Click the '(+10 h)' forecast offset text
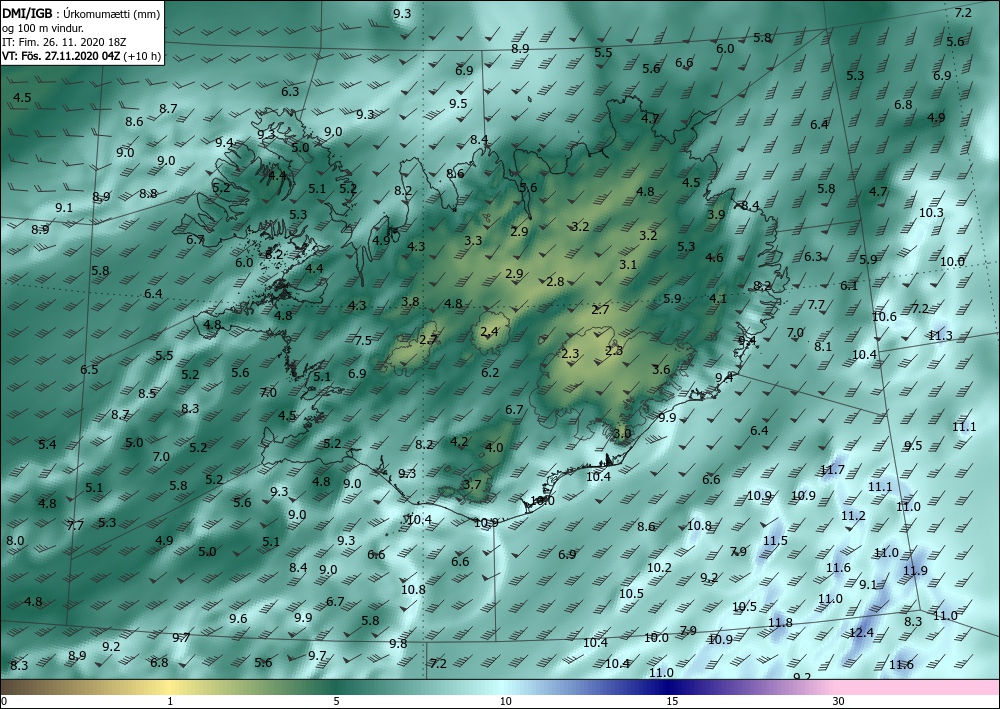 [x=141, y=55]
